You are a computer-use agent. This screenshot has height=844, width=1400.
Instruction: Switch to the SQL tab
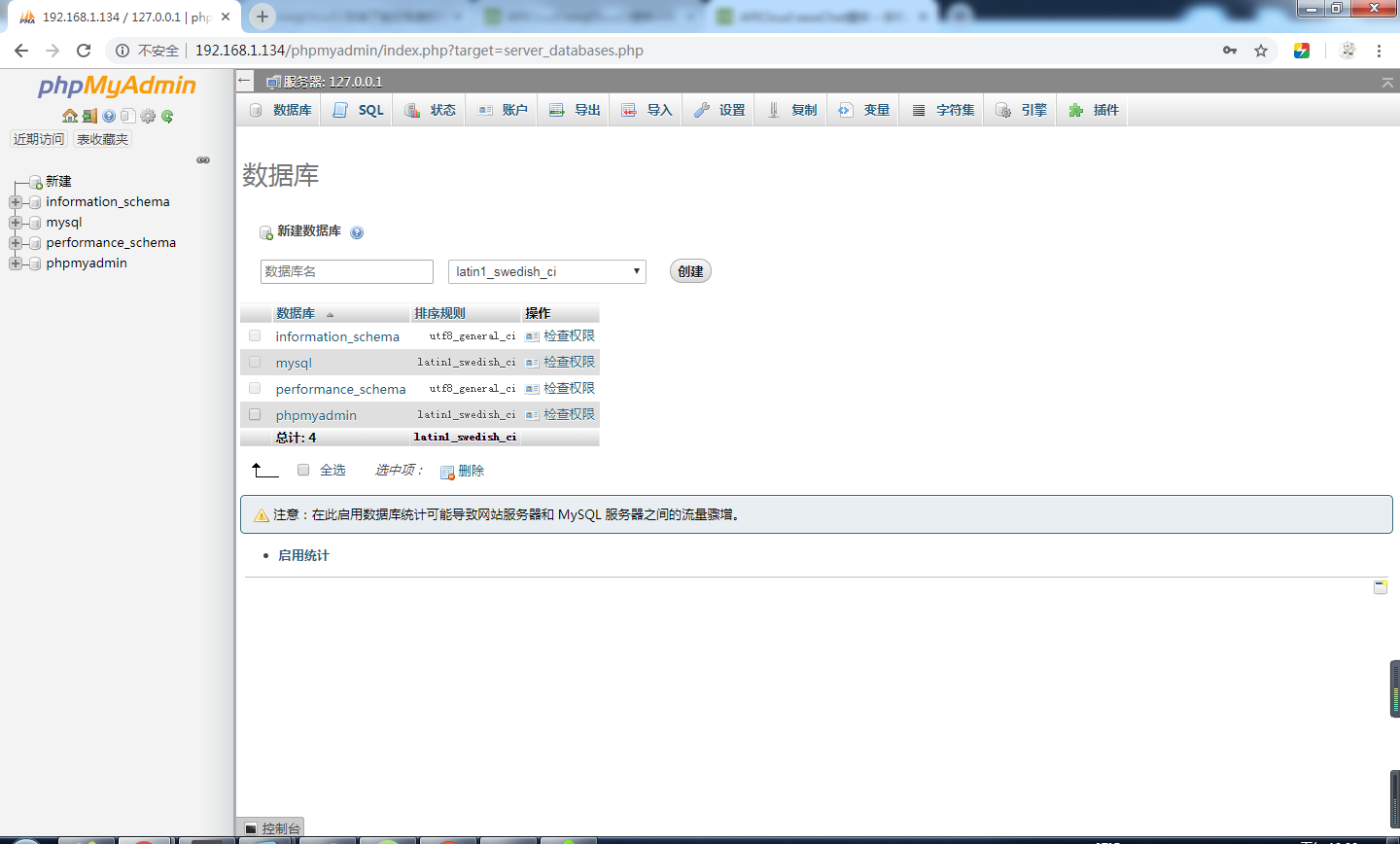click(359, 110)
